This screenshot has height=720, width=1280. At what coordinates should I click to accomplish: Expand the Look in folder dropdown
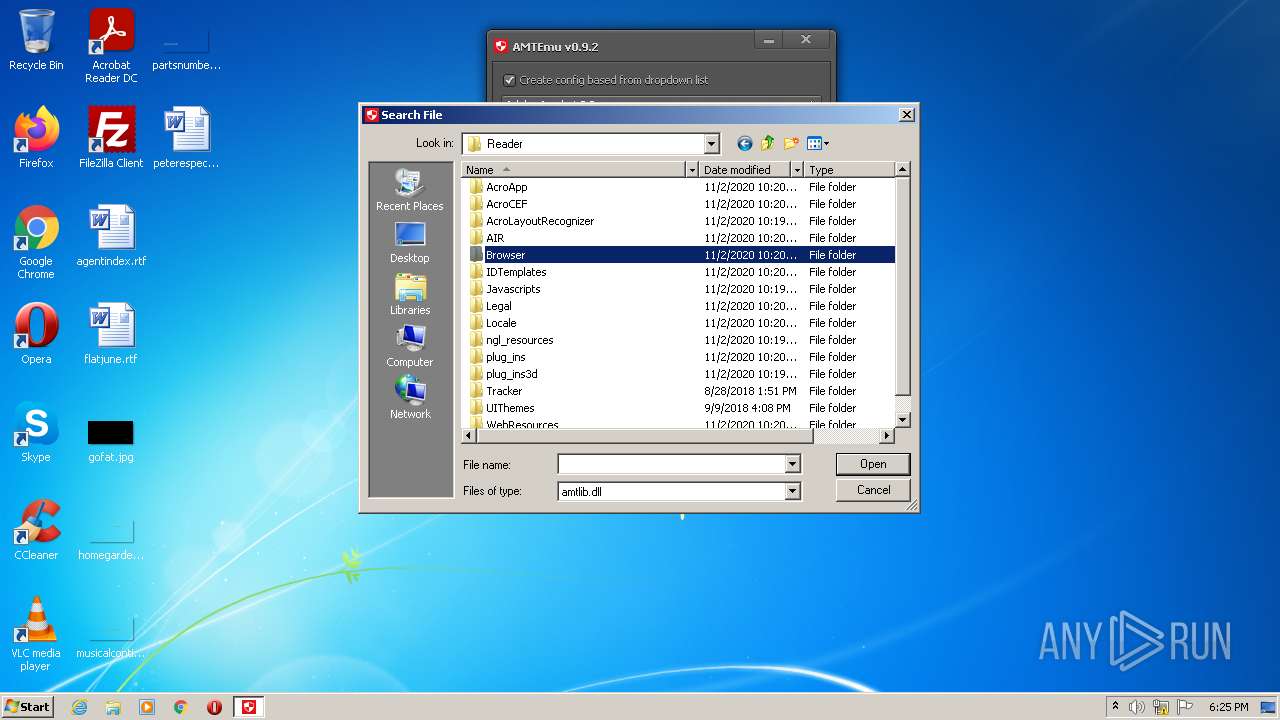coord(711,144)
